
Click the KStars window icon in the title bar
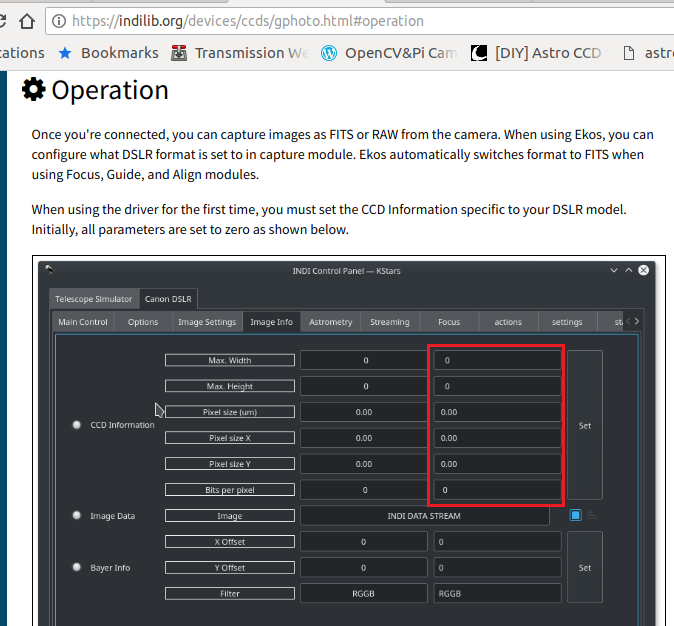coord(50,270)
